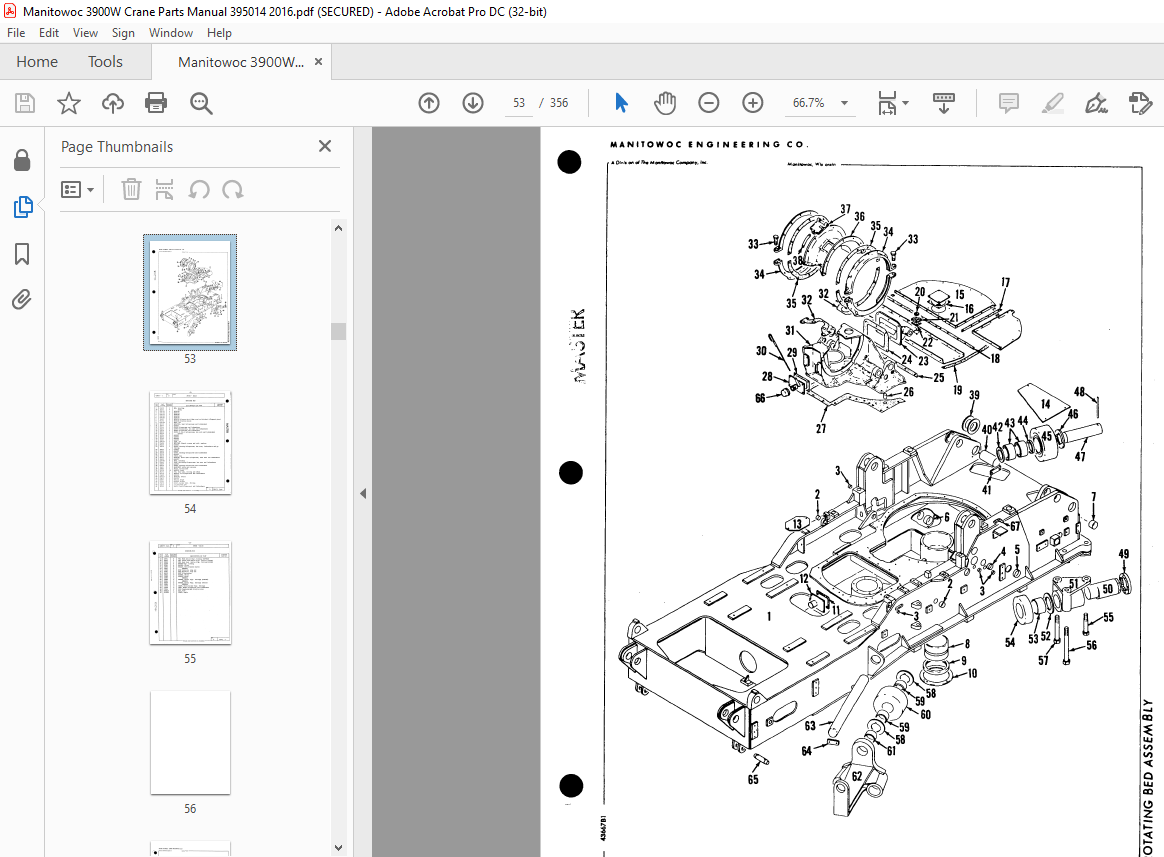Choose the Selection arrow tool
Screen dimensions: 1164x857
coord(621,102)
